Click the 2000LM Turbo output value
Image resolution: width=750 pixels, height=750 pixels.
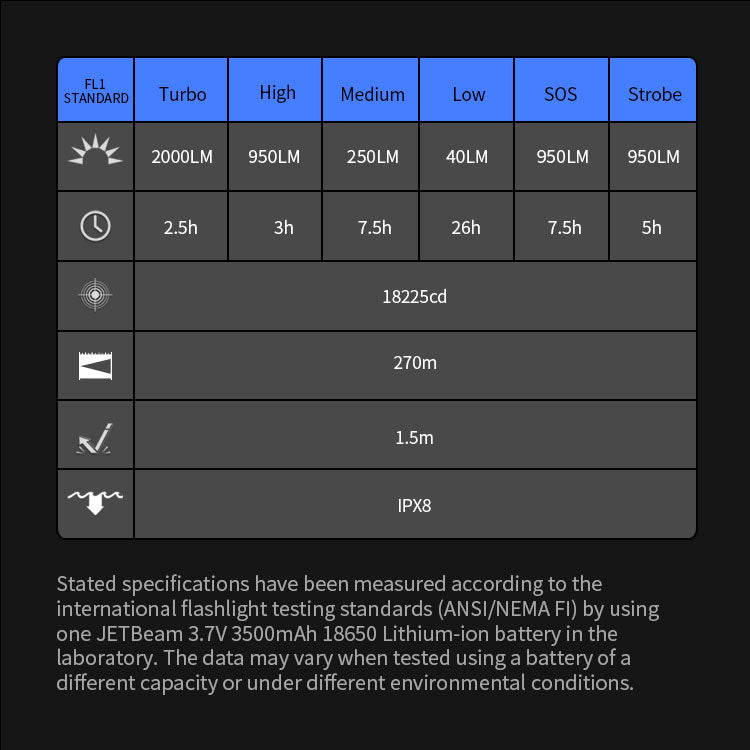[x=182, y=157]
